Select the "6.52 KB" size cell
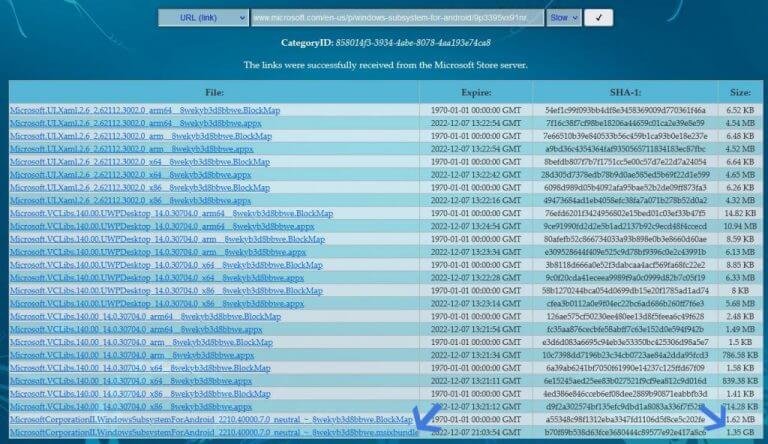 tap(740, 110)
